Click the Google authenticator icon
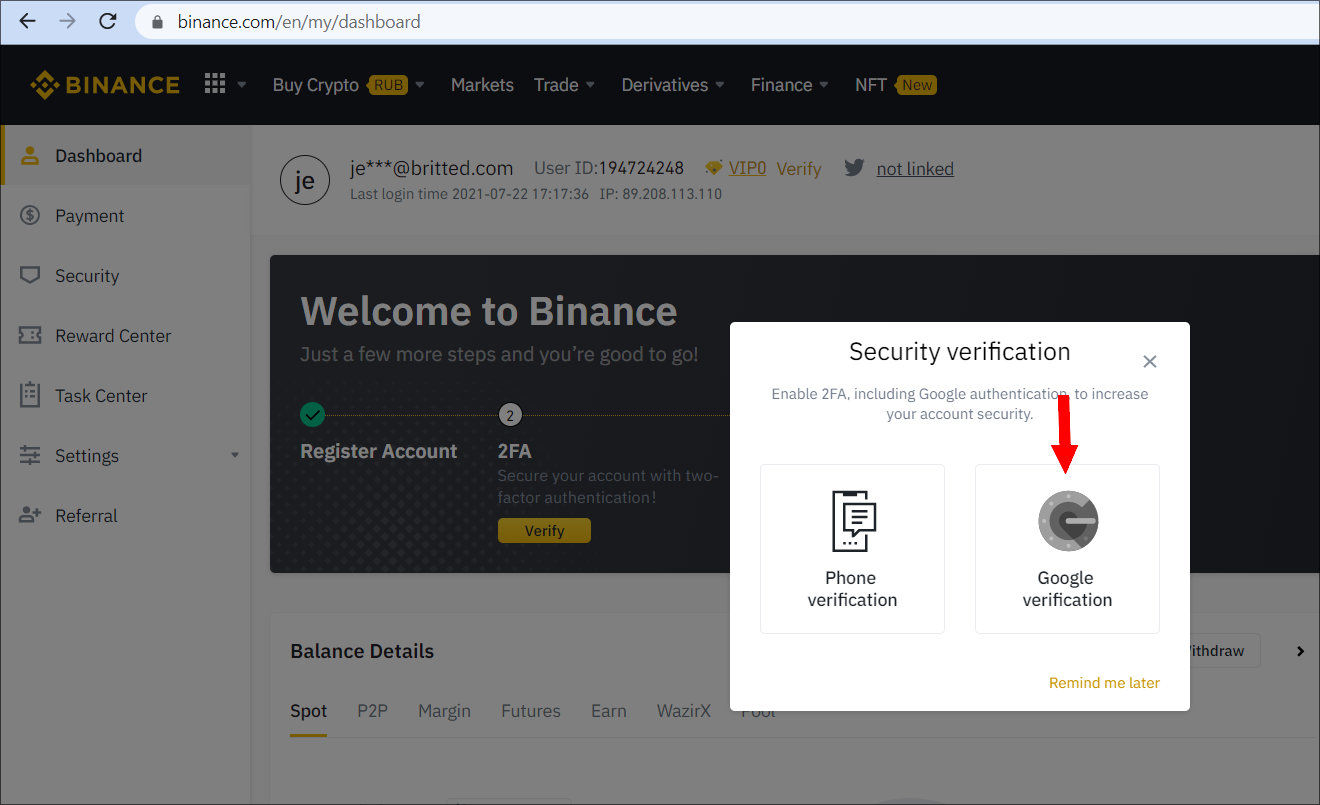 click(1067, 522)
